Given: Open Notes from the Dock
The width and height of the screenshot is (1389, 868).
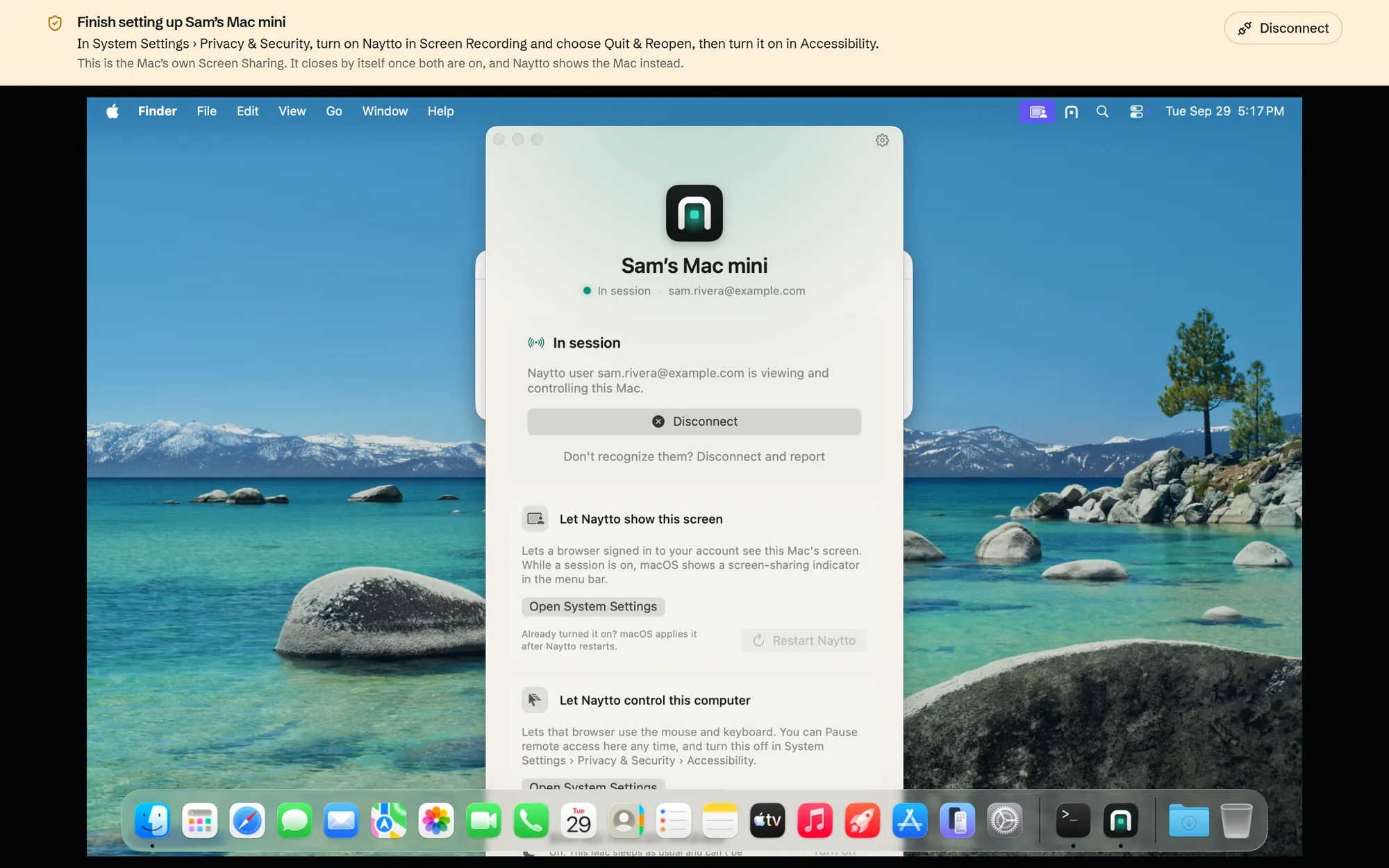Looking at the screenshot, I should [720, 821].
